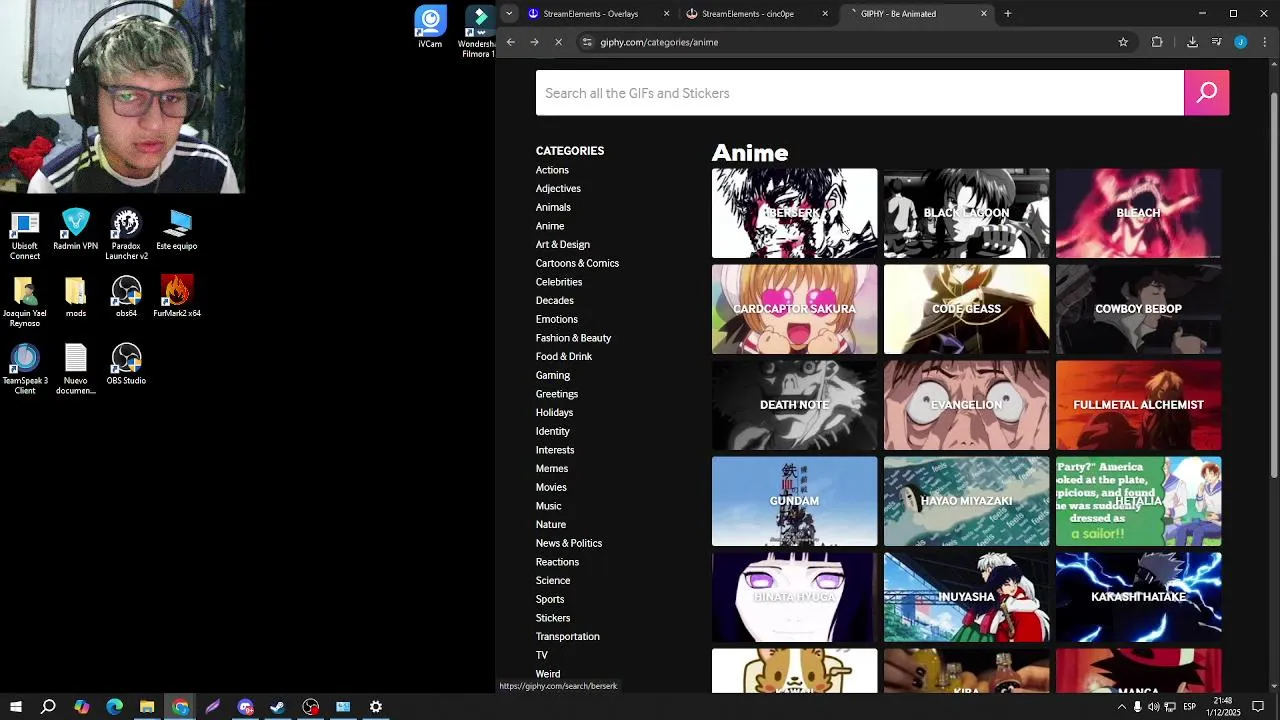Open the mods folder on the desktop

(x=76, y=297)
